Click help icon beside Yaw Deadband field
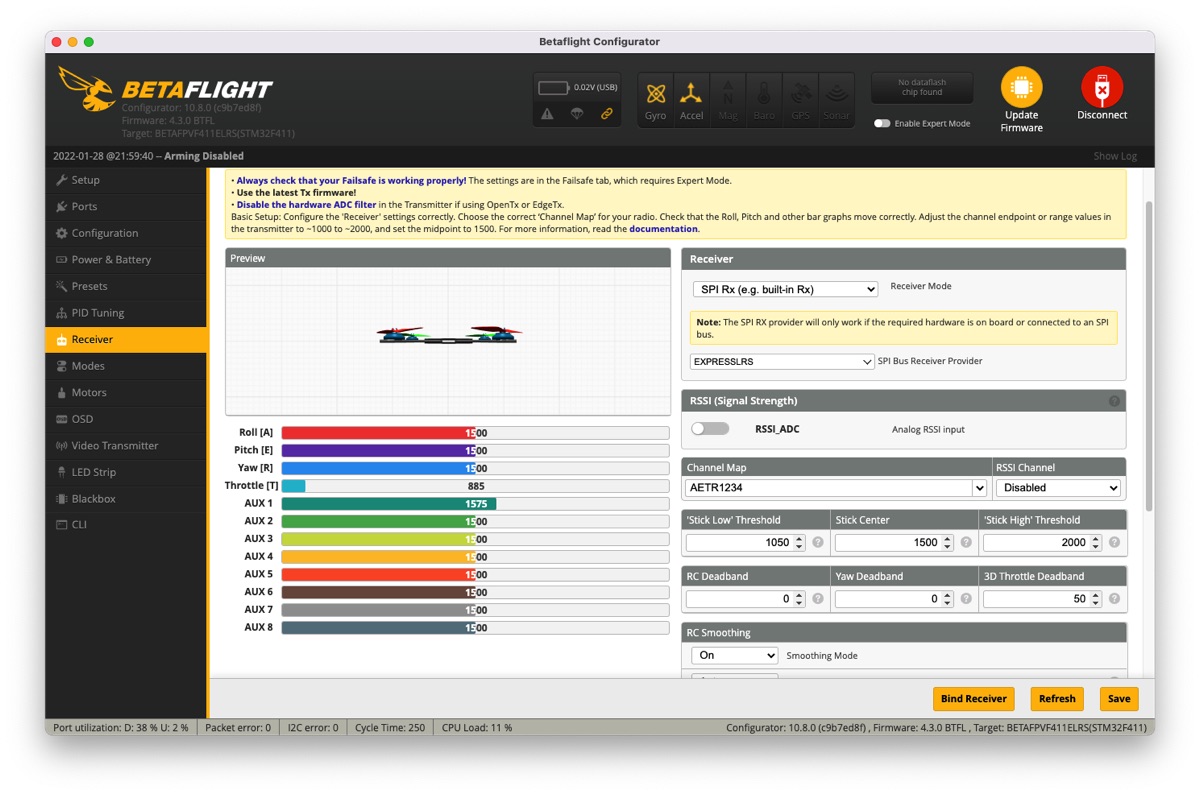 pyautogui.click(x=966, y=599)
